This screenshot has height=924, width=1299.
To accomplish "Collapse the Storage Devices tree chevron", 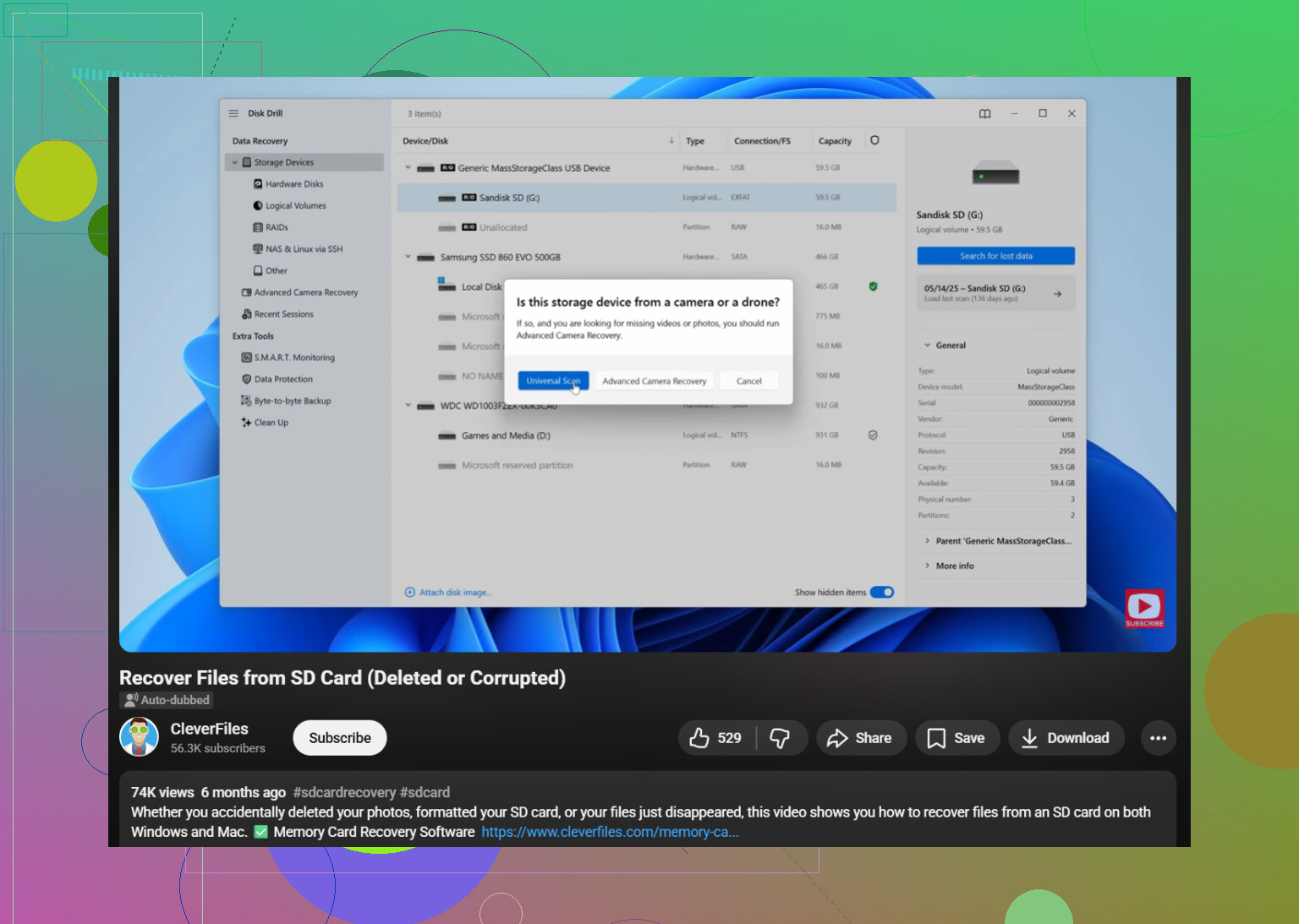I will (x=235, y=162).
